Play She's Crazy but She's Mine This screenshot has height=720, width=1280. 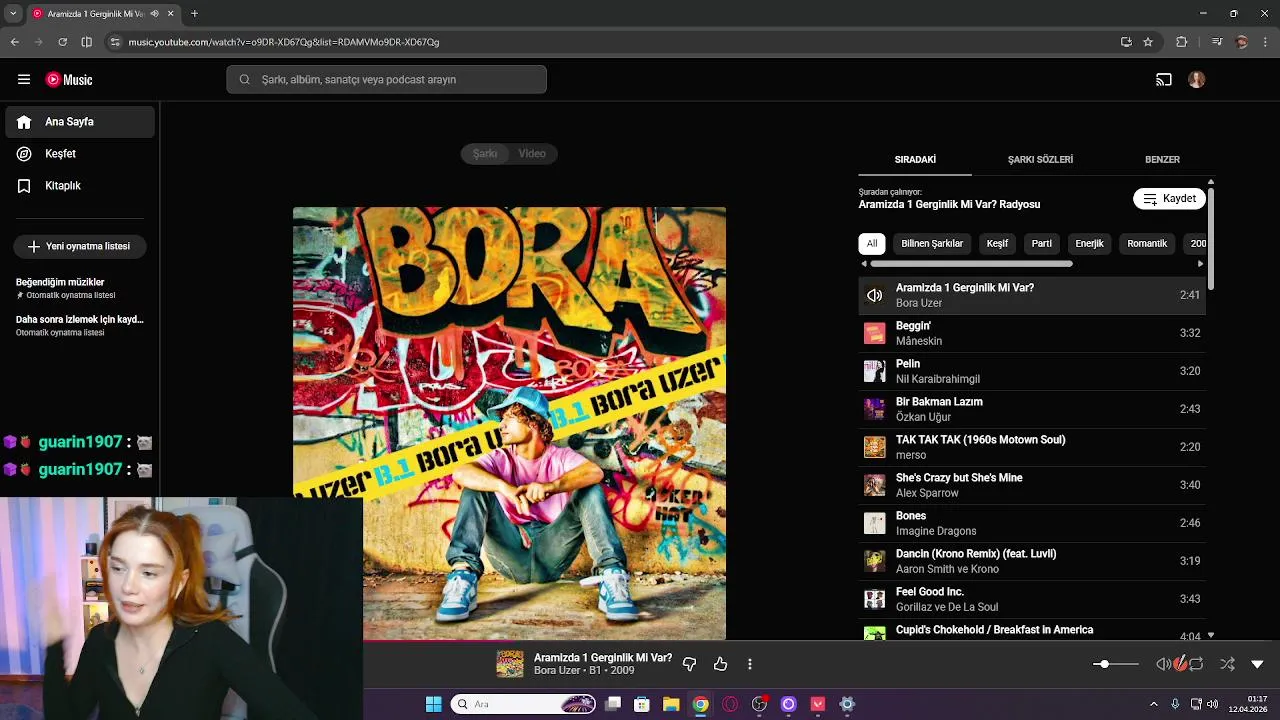(x=1032, y=485)
